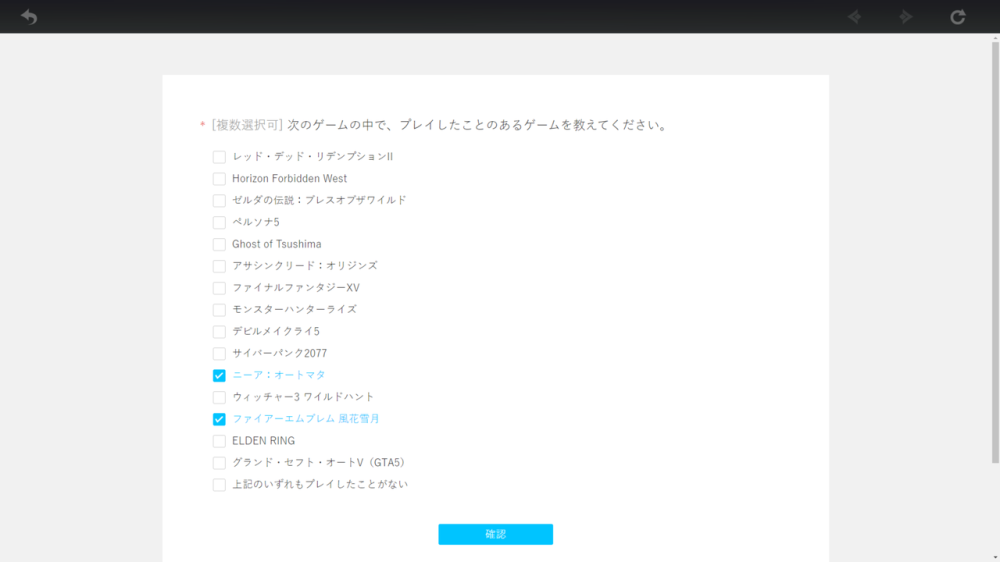Check the ファイナルファンタジーXV checkbox

tap(219, 288)
